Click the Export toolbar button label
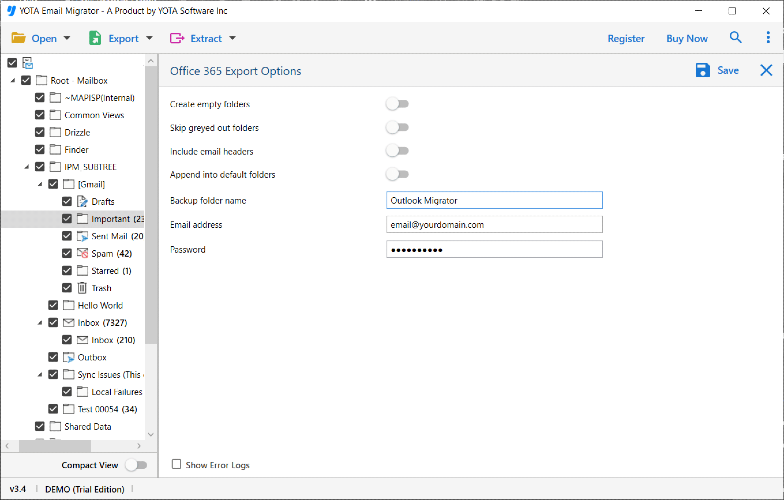The image size is (784, 500). 124,38
